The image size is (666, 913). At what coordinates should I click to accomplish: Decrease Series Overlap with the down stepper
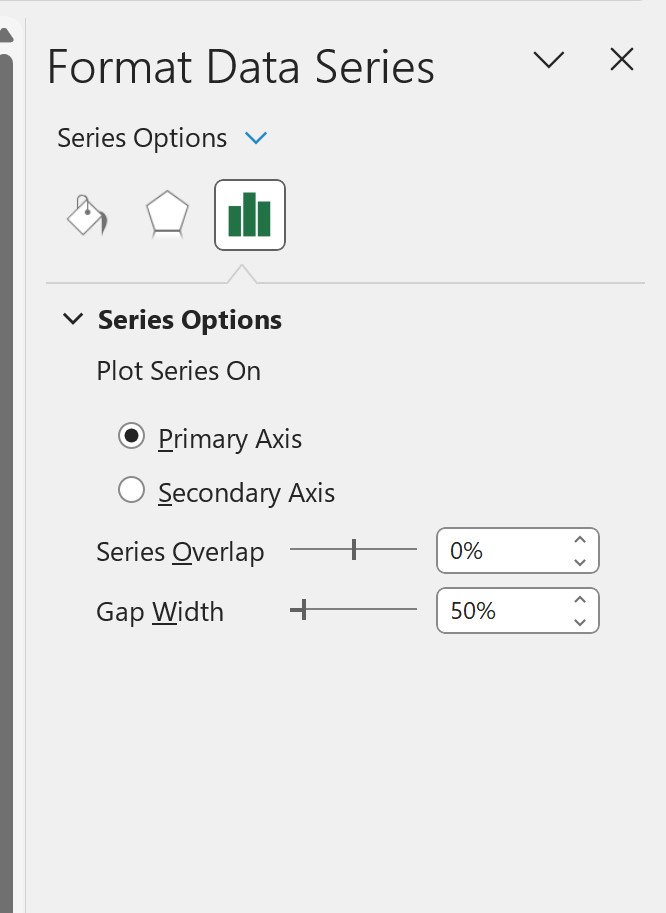tap(579, 562)
